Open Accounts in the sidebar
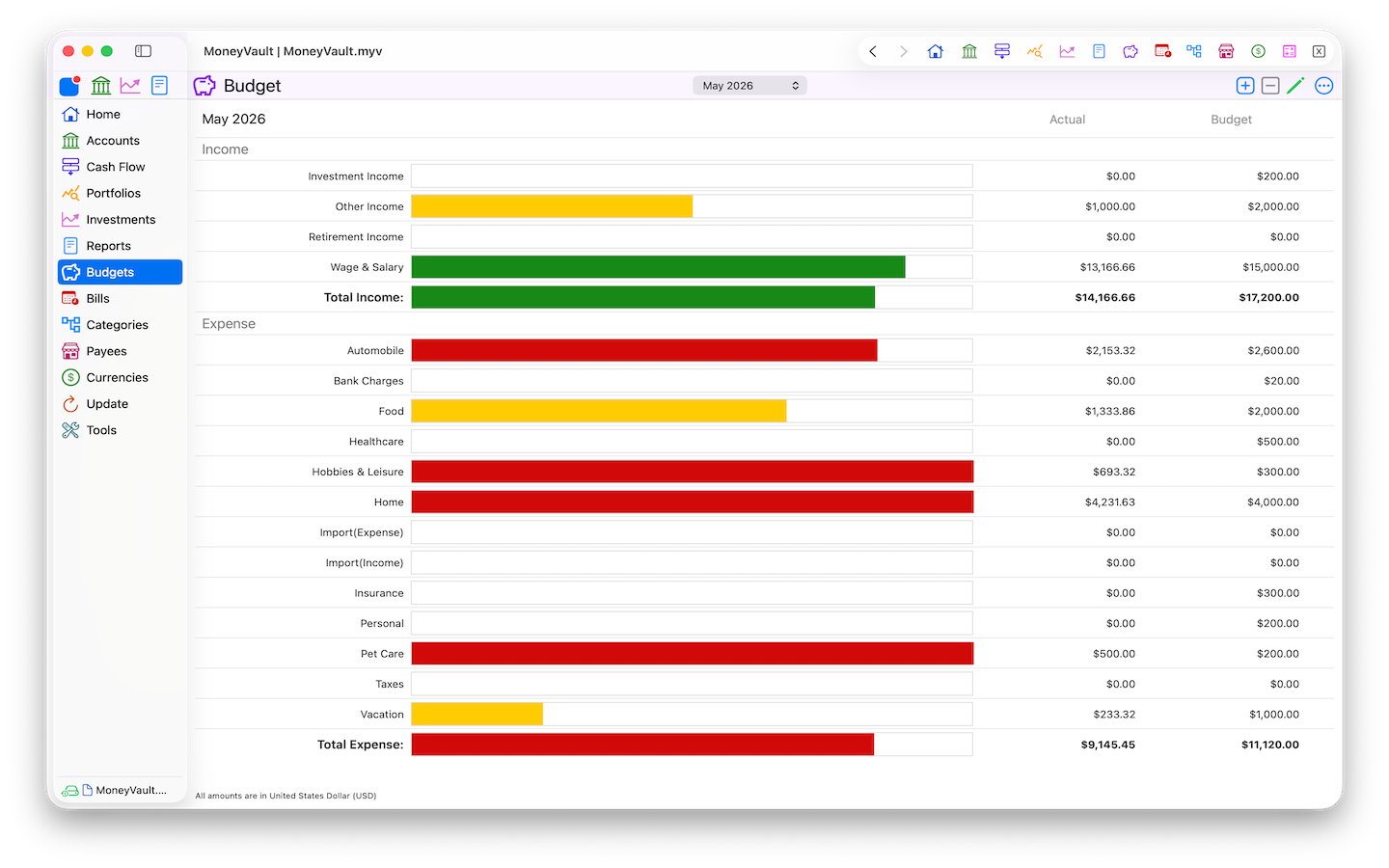The image size is (1389, 868). [120, 141]
